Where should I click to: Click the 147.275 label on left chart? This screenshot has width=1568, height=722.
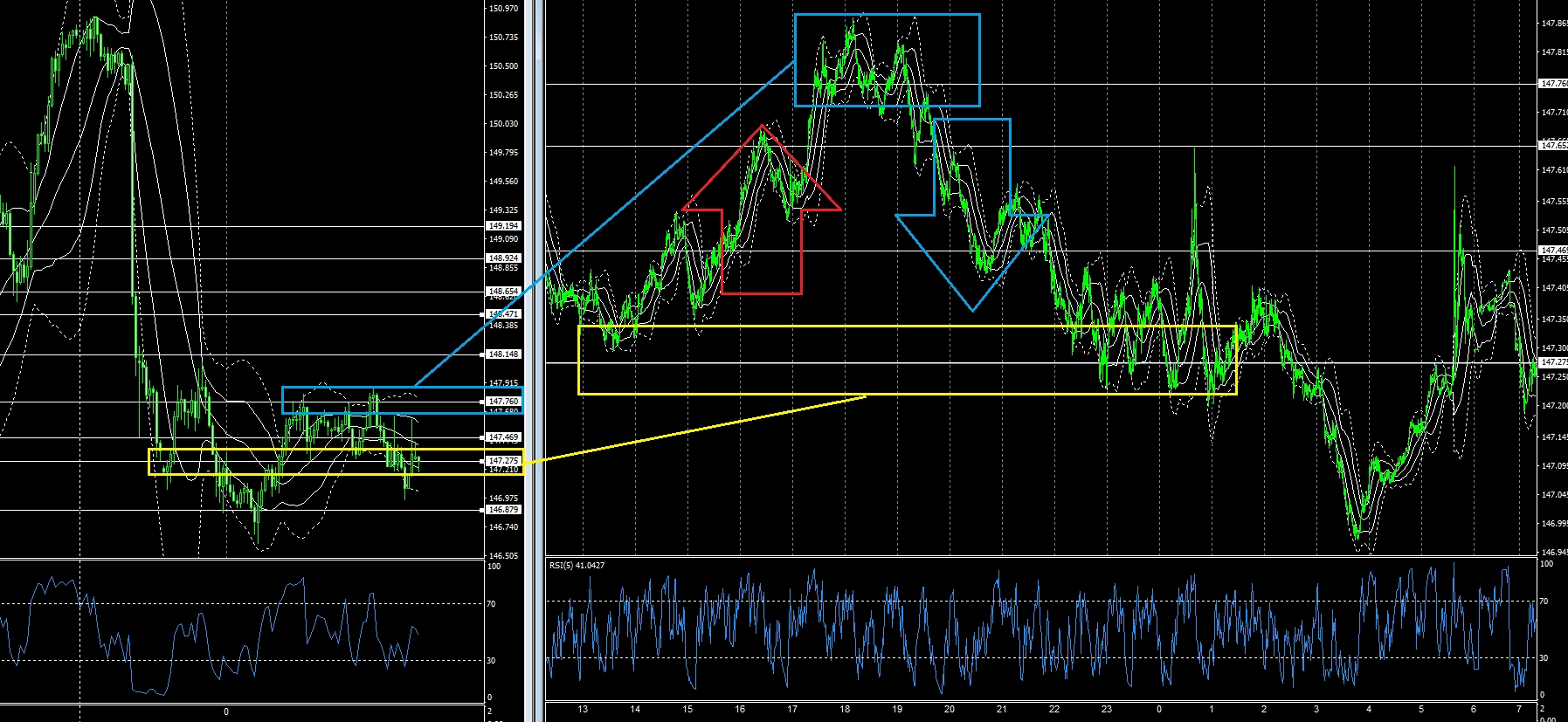pyautogui.click(x=504, y=461)
